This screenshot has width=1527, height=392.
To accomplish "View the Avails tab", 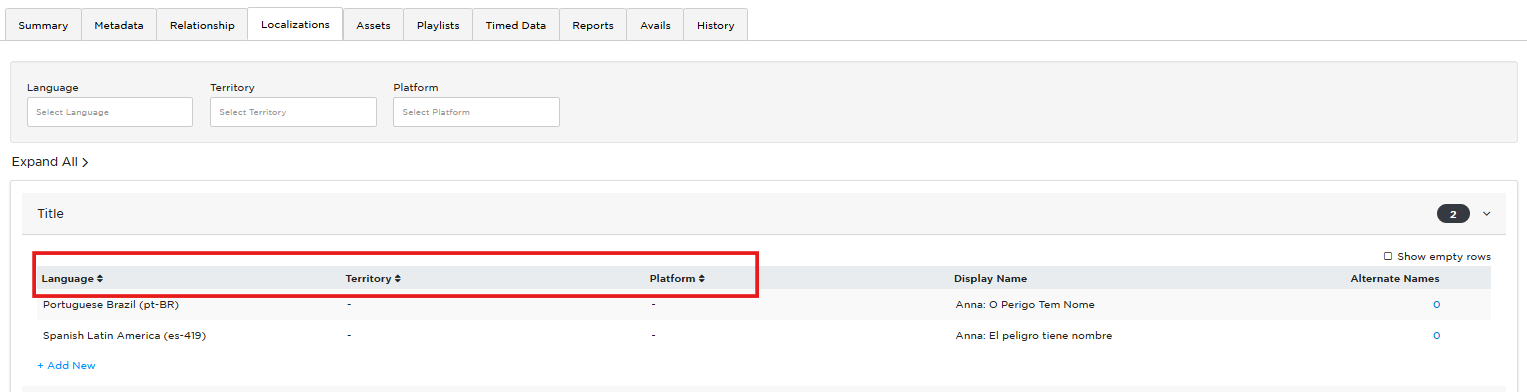I will 655,25.
